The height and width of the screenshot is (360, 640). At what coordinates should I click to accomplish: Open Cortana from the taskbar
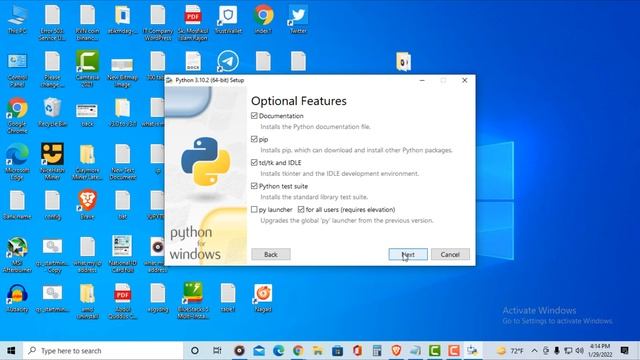click(195, 351)
